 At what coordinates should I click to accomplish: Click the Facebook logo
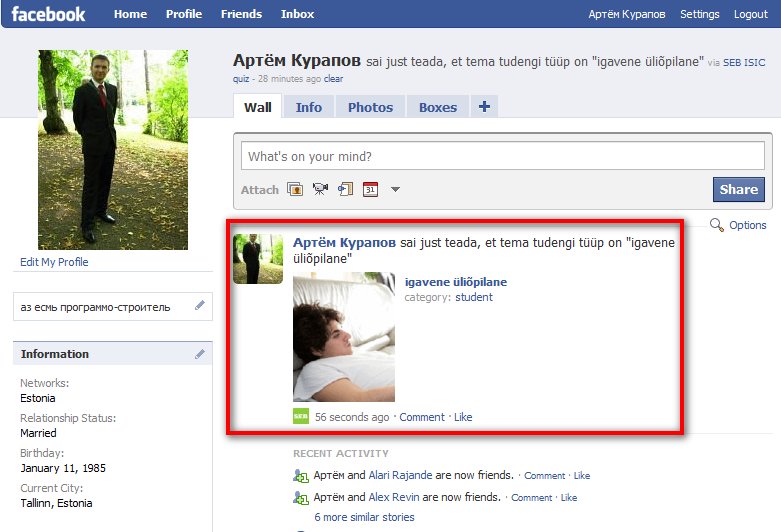click(x=48, y=14)
